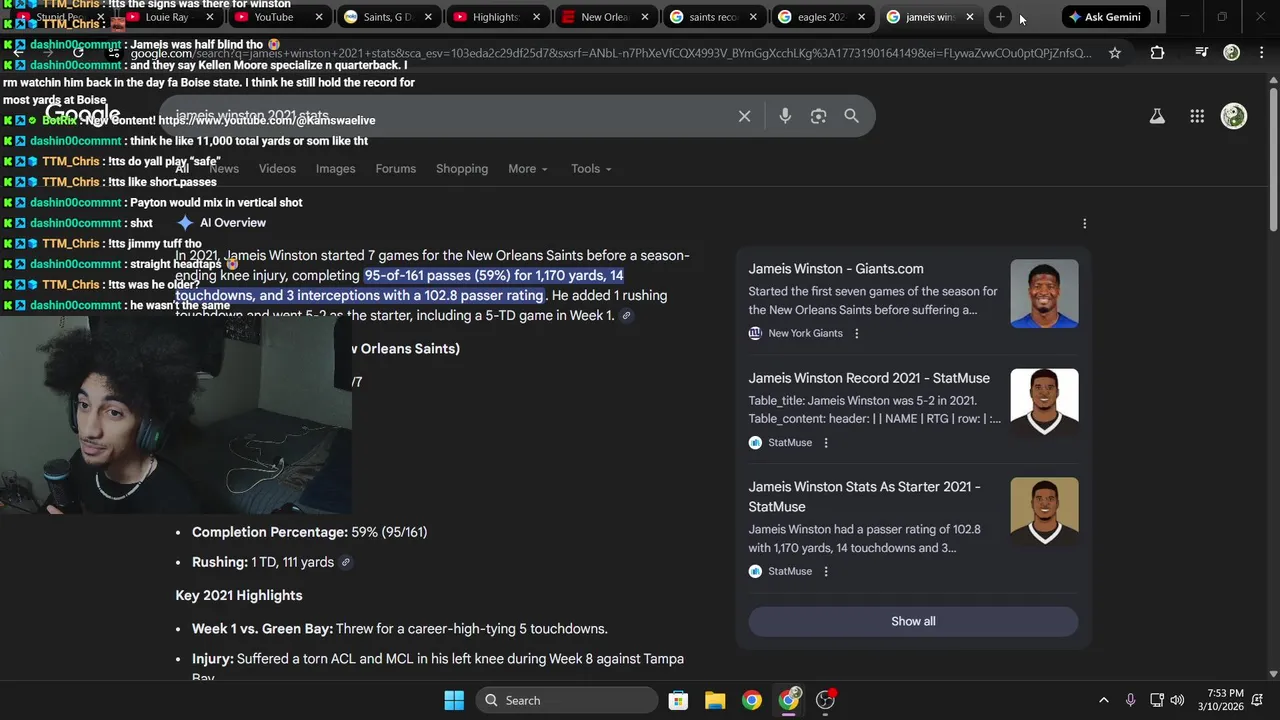This screenshot has height=720, width=1280.
Task: Click StatMuse Stats As Starter thumbnail
Action: pyautogui.click(x=1044, y=512)
